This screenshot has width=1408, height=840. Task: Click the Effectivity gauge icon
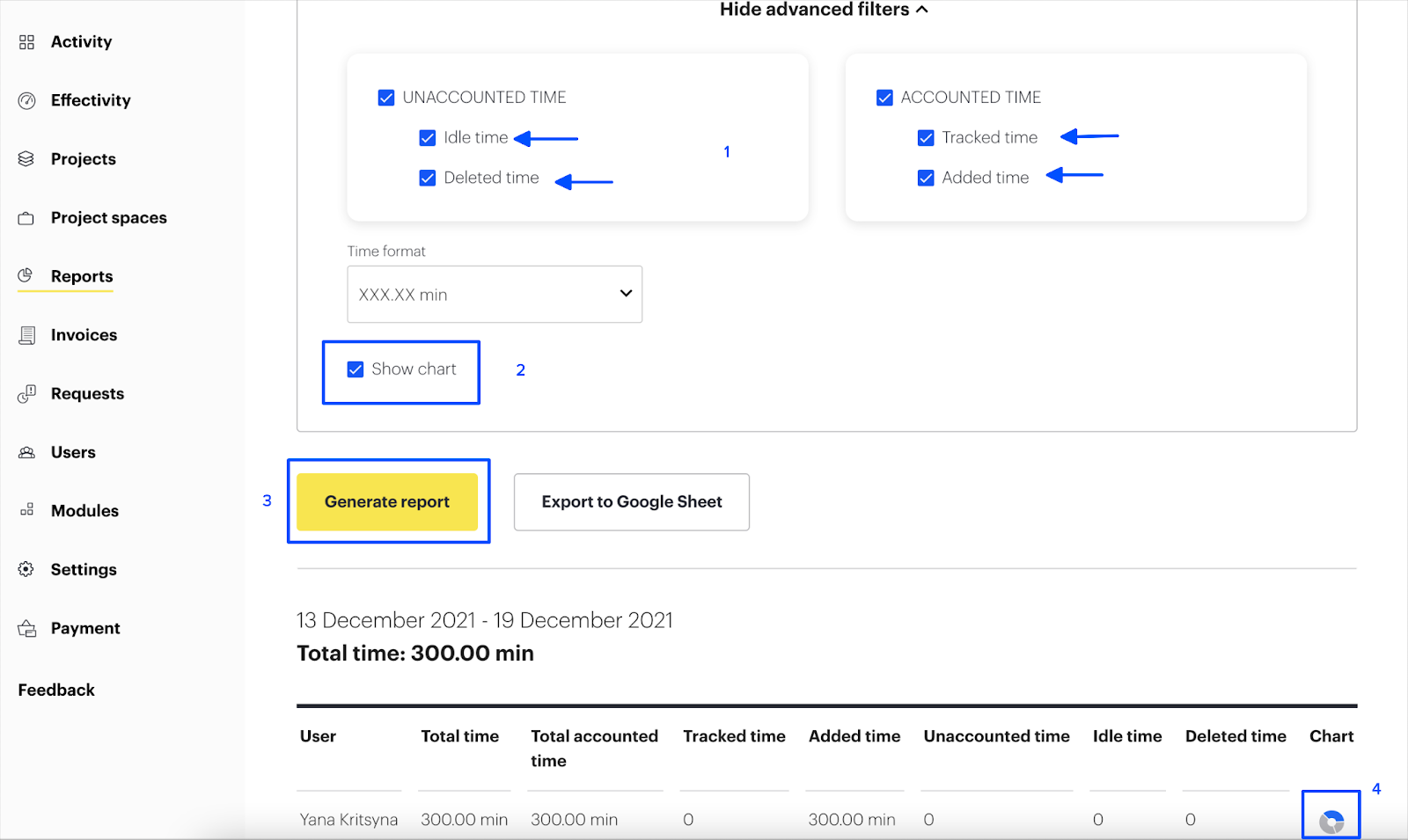click(26, 100)
